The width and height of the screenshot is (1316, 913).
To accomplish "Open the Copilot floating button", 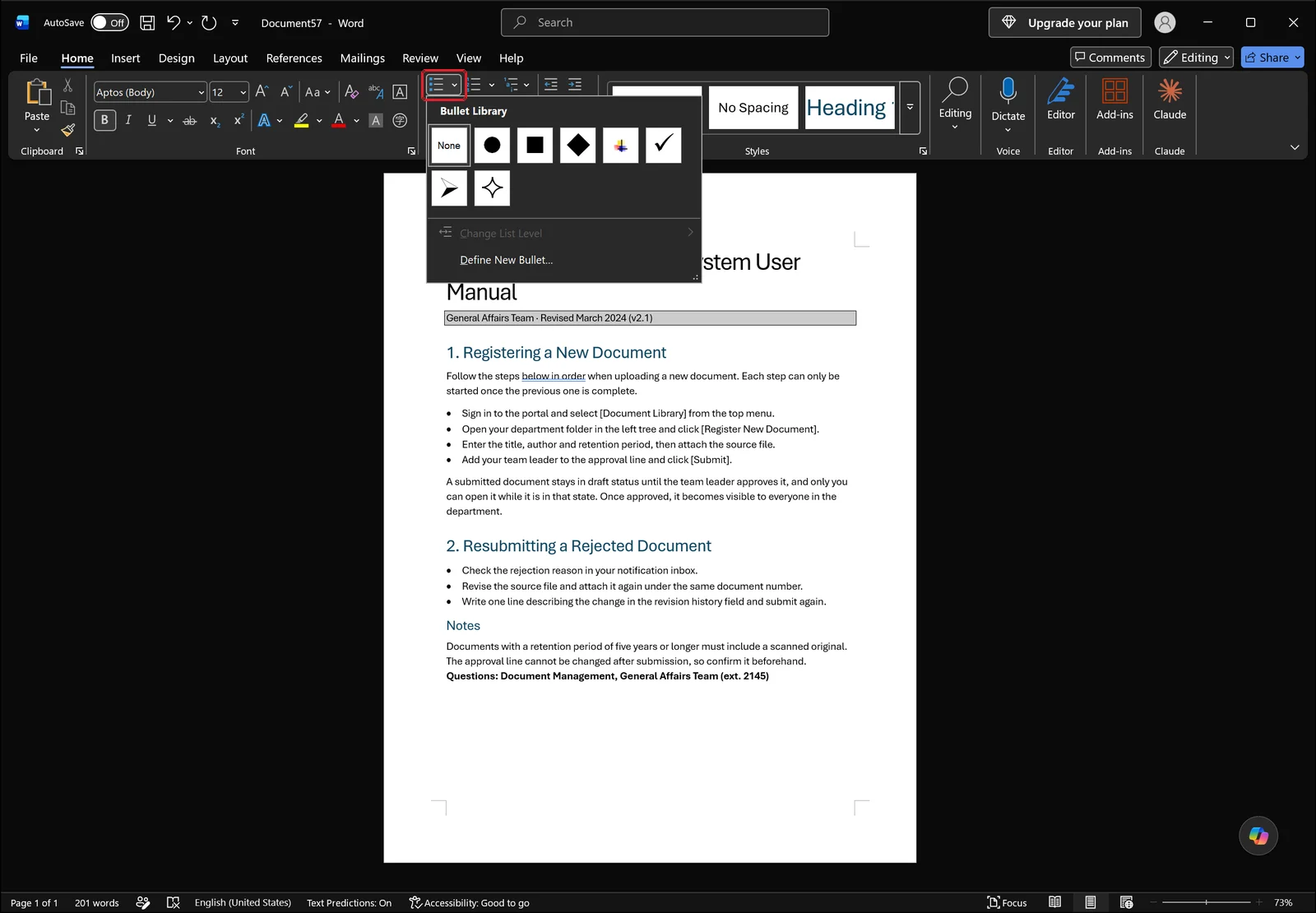I will tap(1258, 836).
